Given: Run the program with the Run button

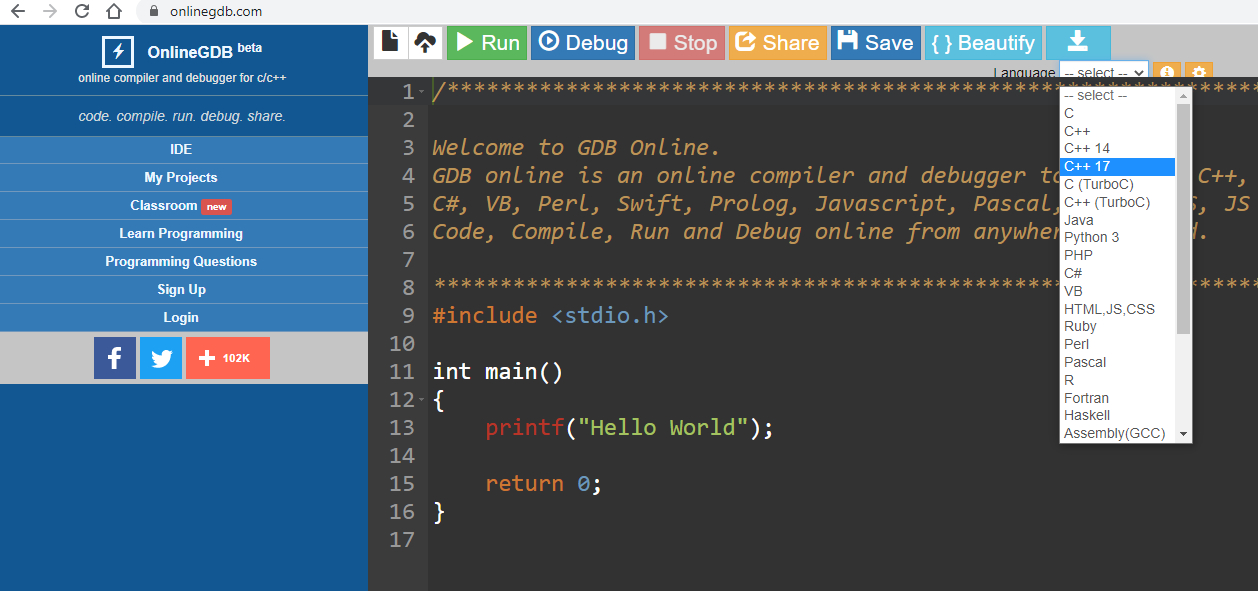Looking at the screenshot, I should tap(487, 42).
